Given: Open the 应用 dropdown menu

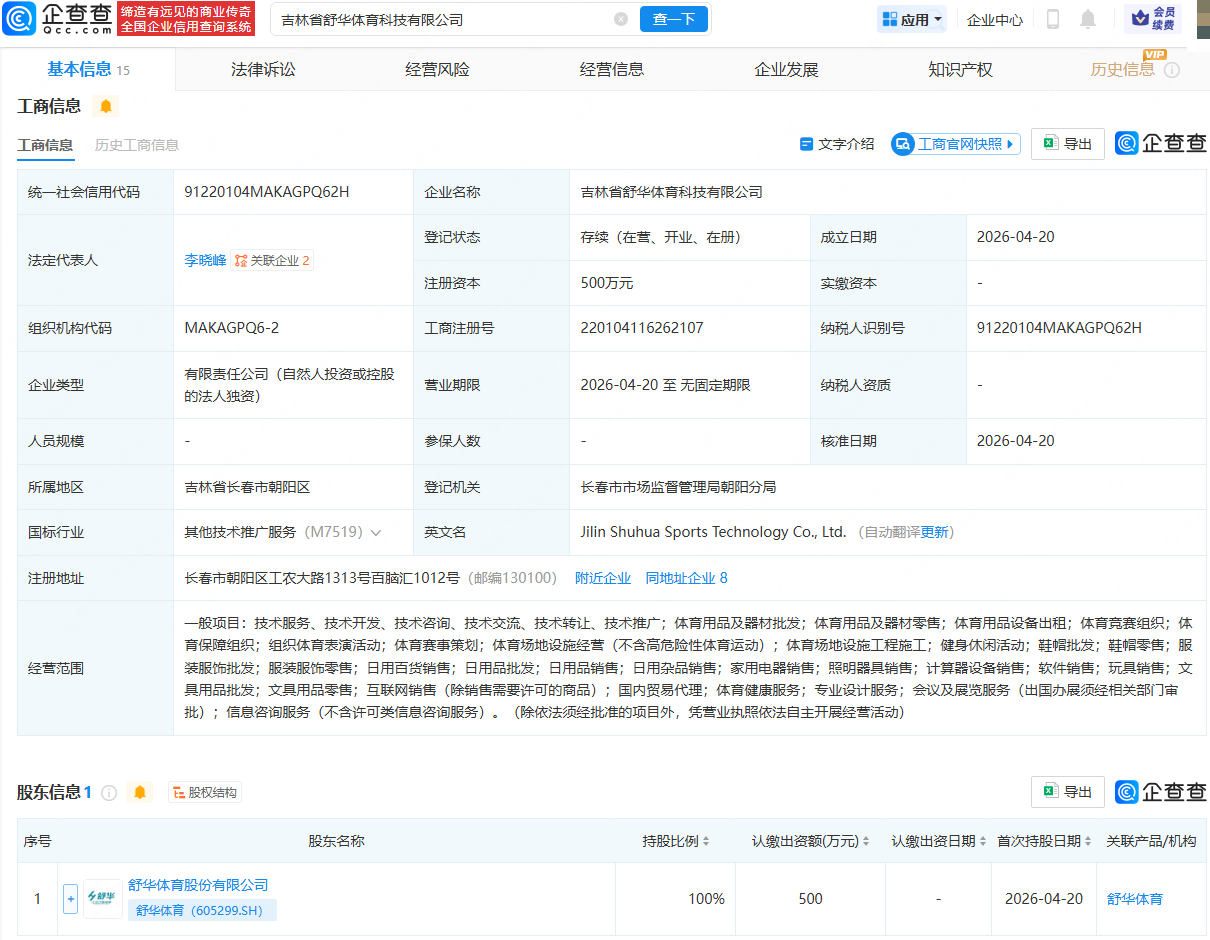Looking at the screenshot, I should pos(911,19).
